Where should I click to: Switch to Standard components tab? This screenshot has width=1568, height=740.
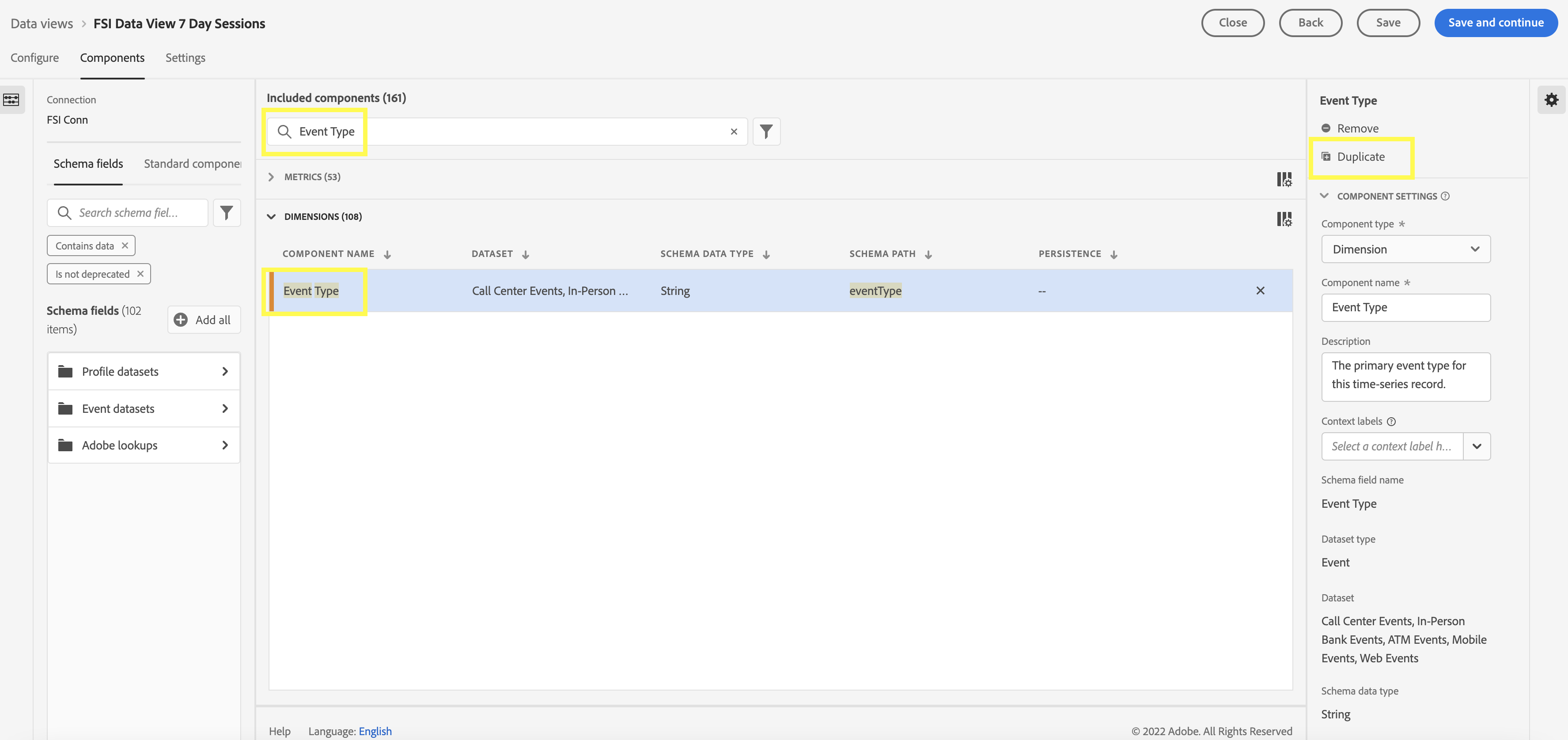click(192, 164)
